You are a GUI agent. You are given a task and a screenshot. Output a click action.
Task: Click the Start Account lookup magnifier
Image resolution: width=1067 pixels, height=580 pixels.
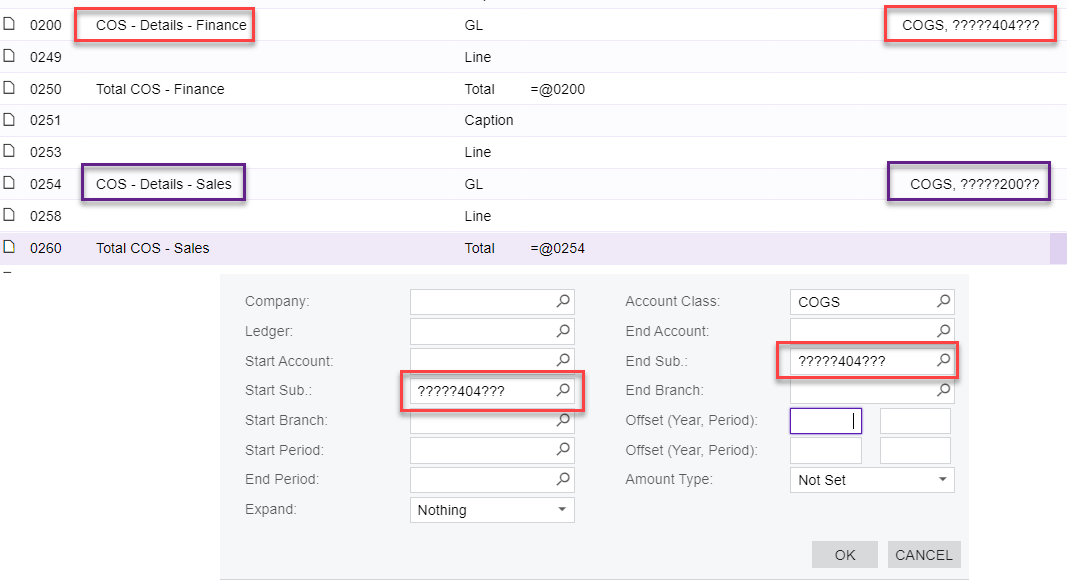563,360
